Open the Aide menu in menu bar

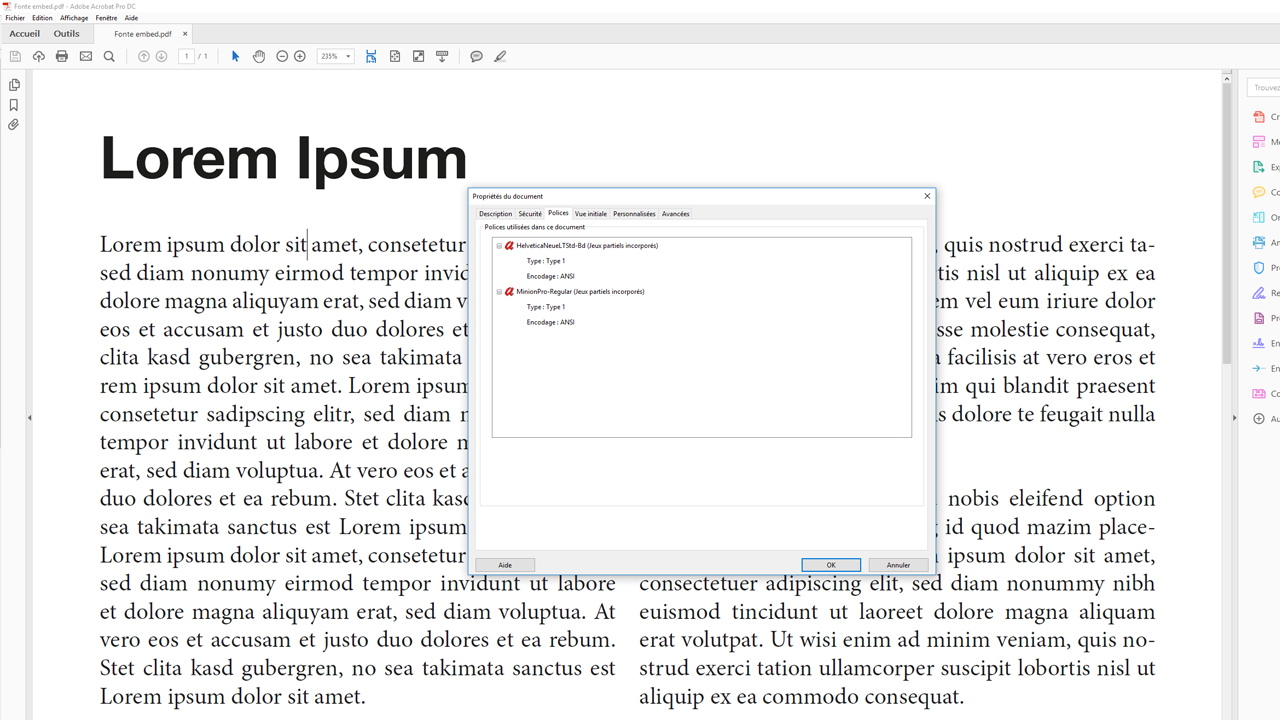coord(131,18)
